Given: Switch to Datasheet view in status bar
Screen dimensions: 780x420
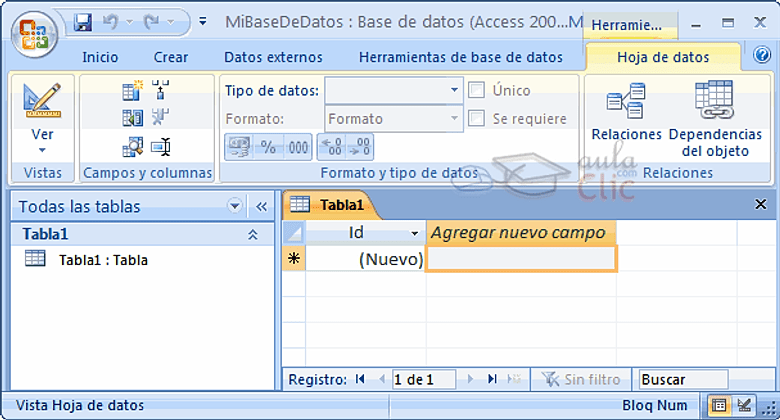Looking at the screenshot, I should click(x=719, y=406).
